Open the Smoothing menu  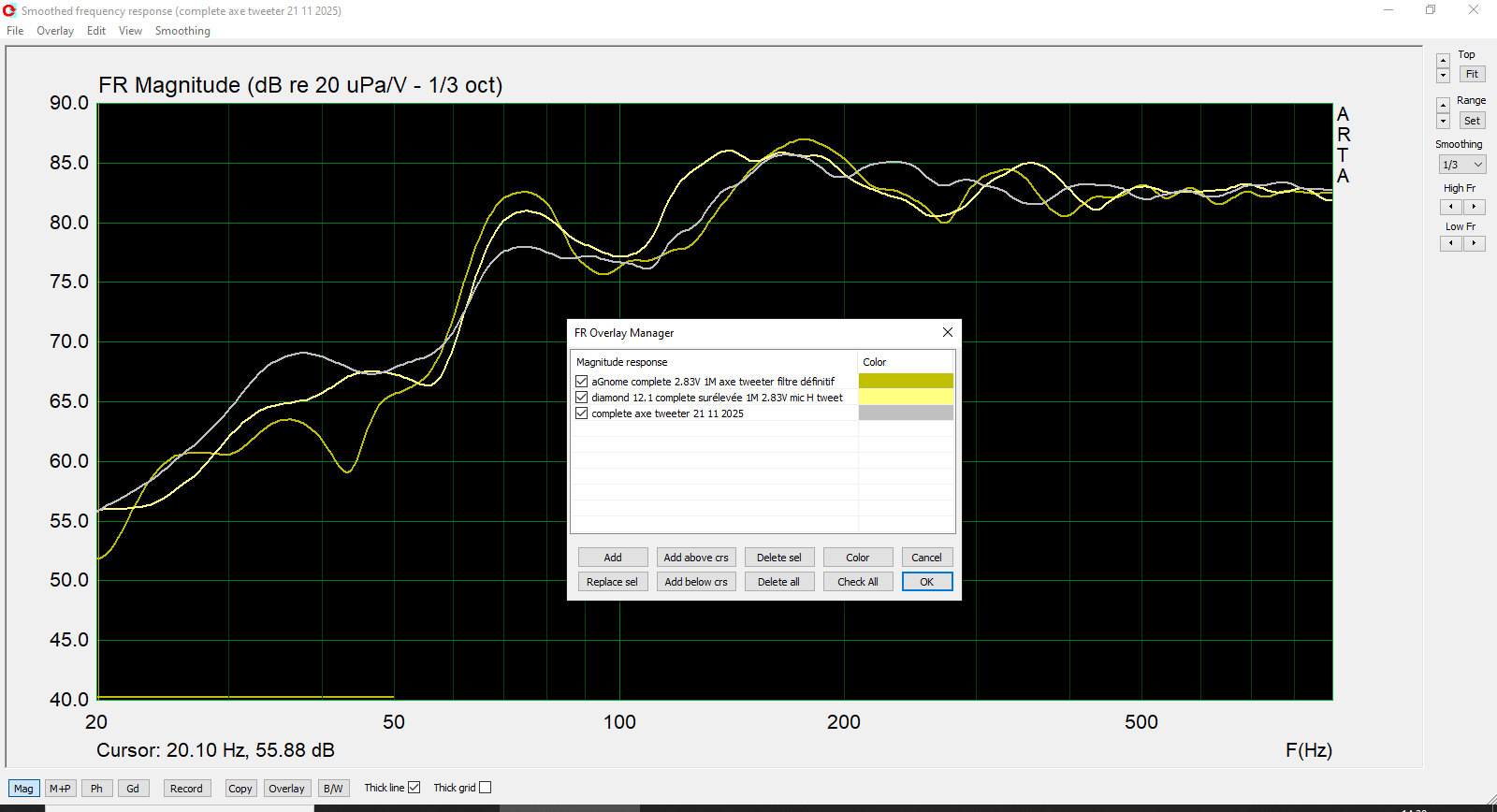click(x=182, y=31)
